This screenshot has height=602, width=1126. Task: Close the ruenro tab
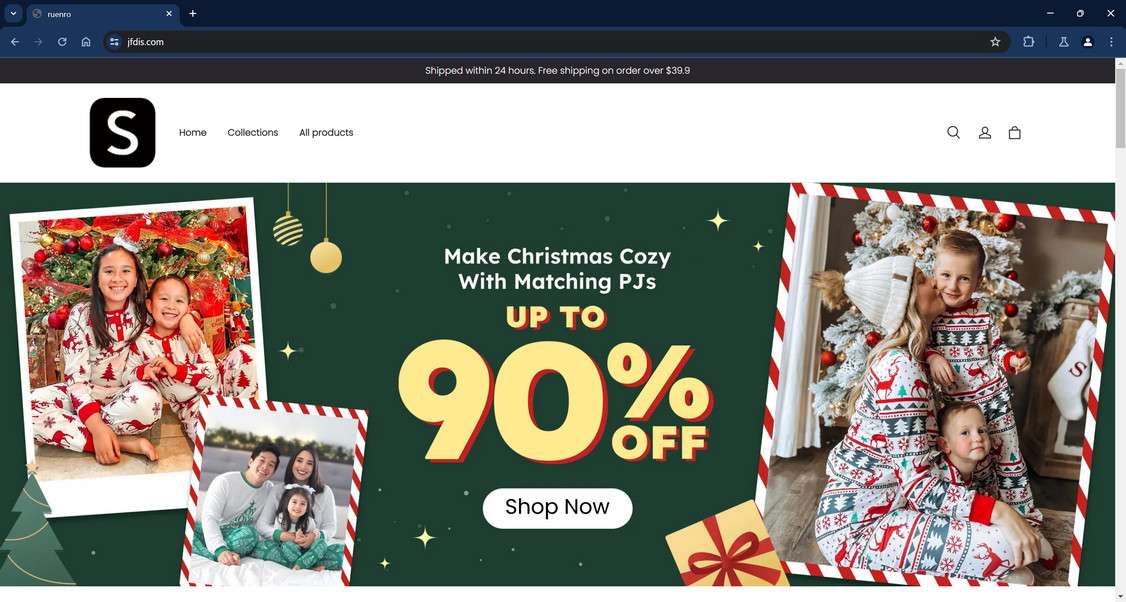click(x=169, y=13)
